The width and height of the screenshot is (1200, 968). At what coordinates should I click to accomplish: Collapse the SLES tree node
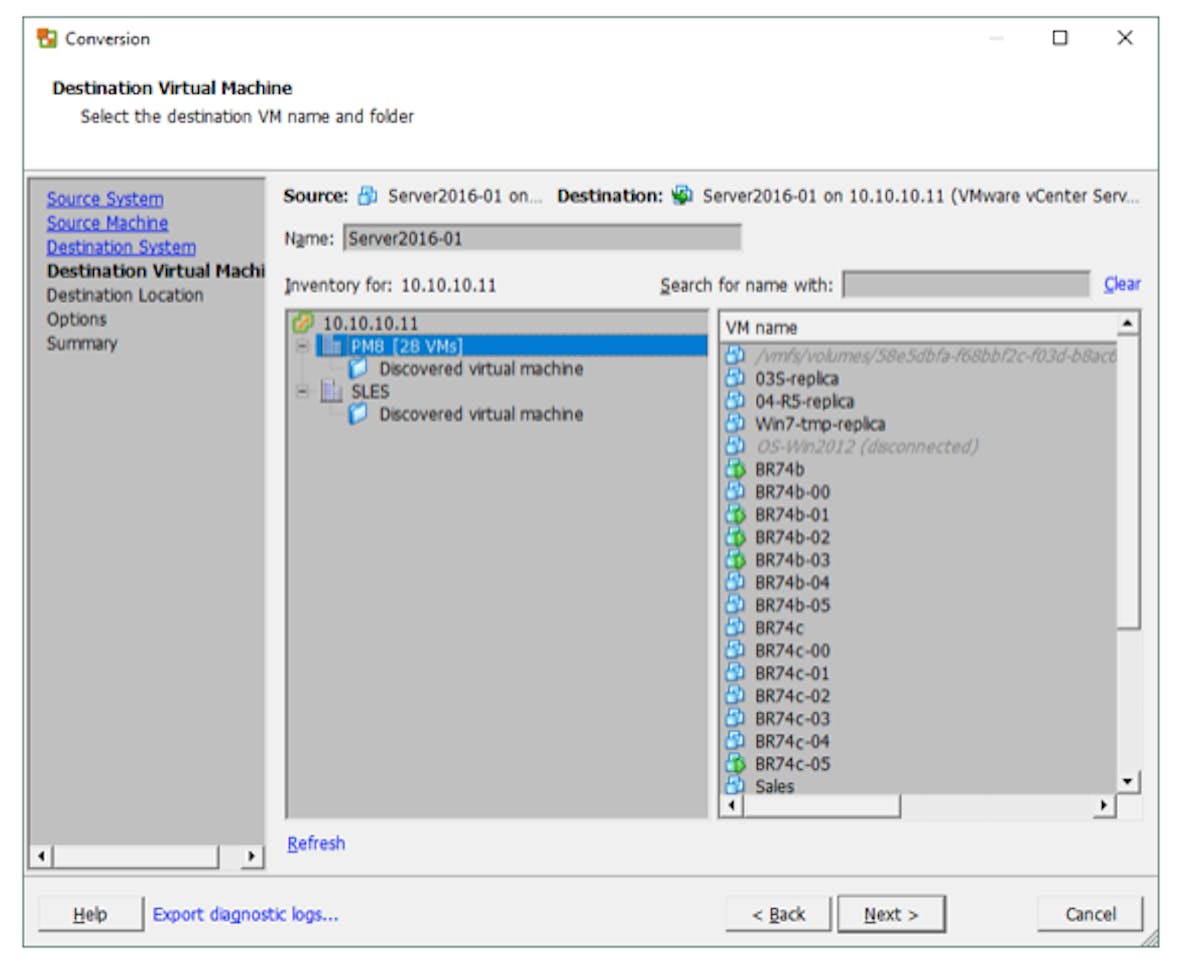tap(301, 392)
